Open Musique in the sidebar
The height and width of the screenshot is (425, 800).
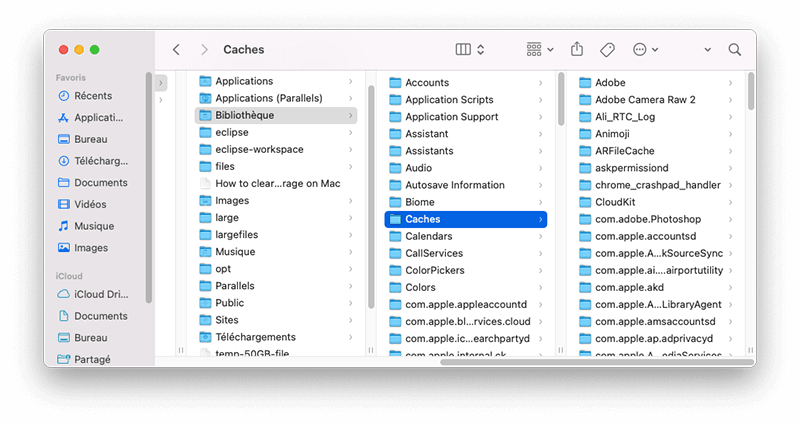pyautogui.click(x=86, y=226)
